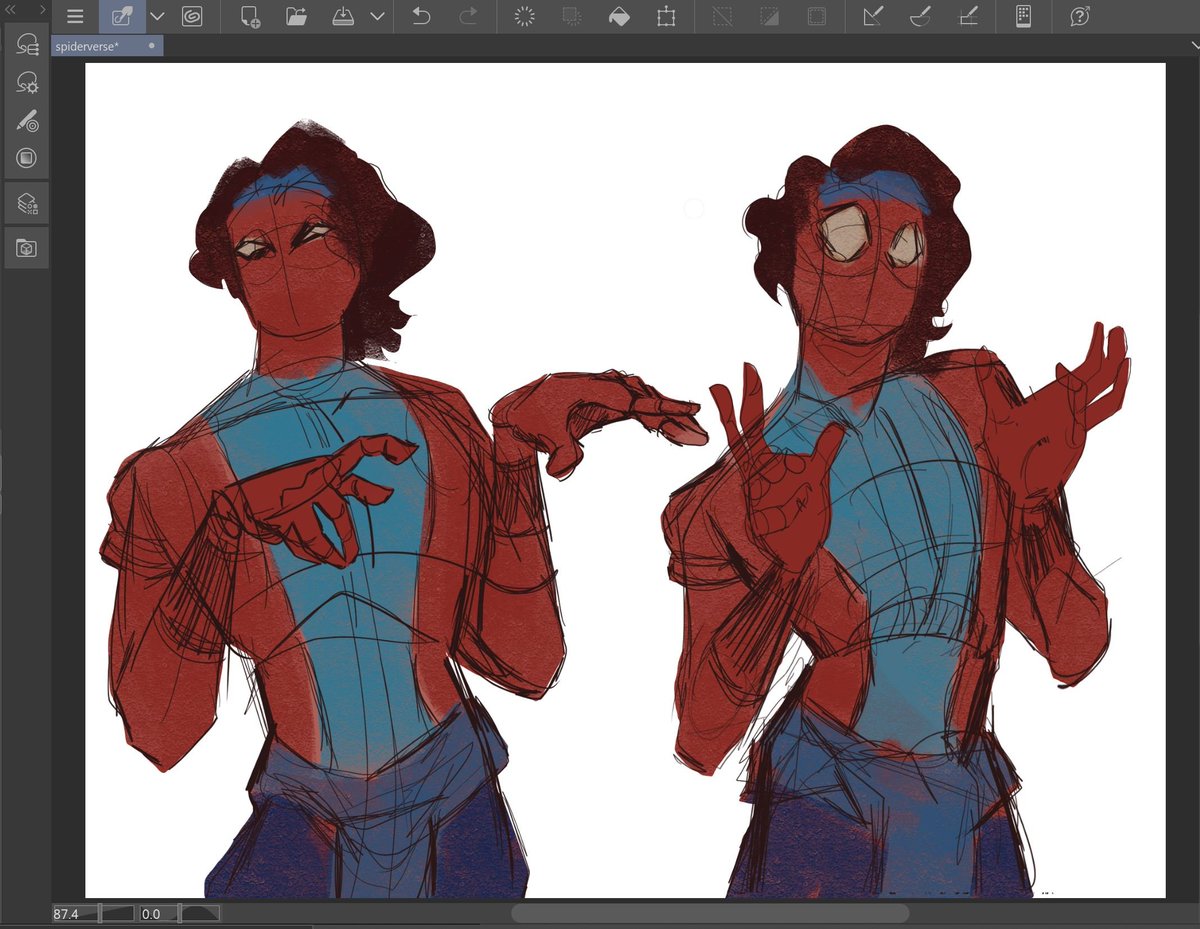The width and height of the screenshot is (1200, 929).
Task: Click the invert selection icon
Action: pyautogui.click(x=769, y=16)
